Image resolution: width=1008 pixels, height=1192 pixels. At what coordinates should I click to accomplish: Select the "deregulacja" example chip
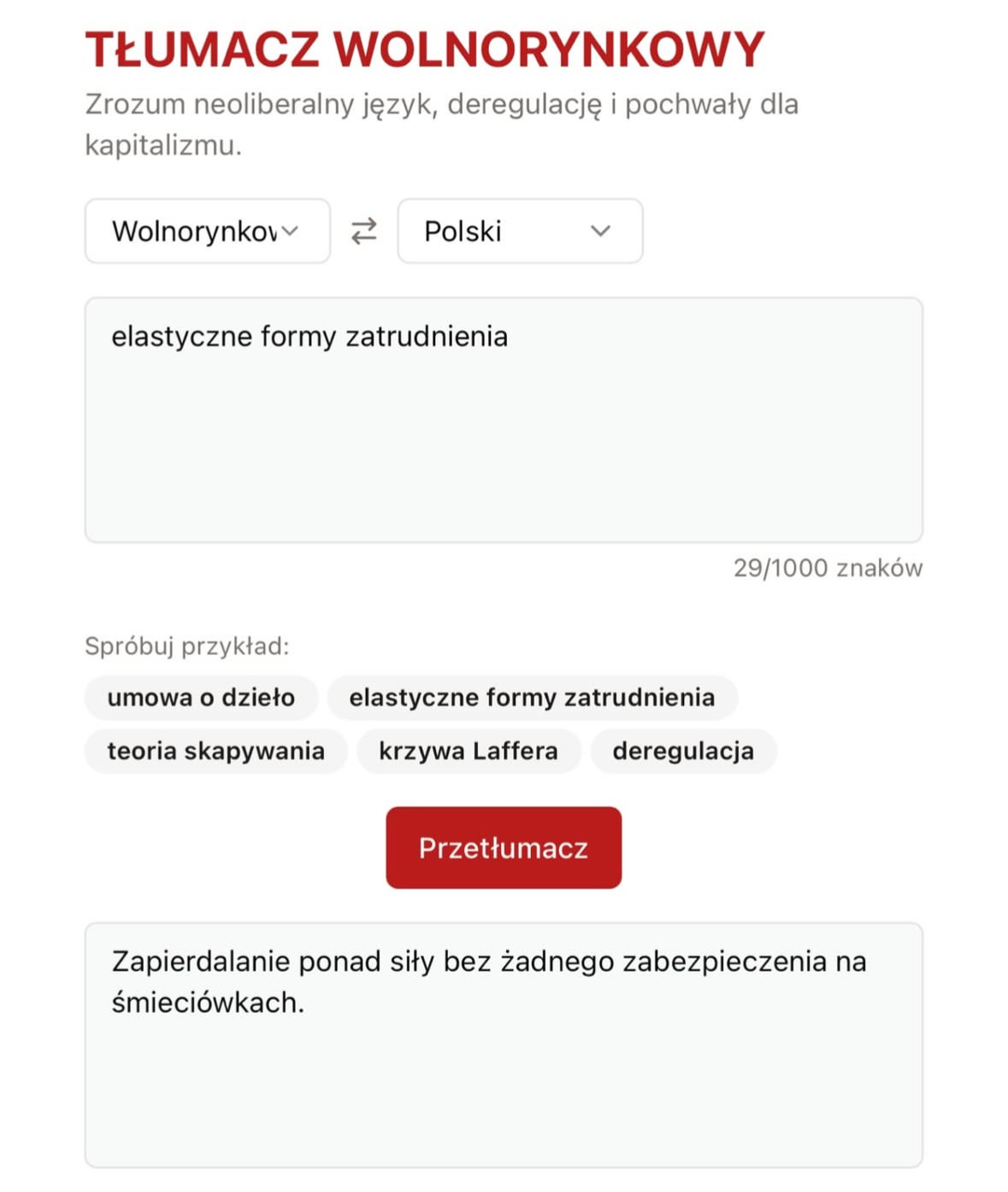coord(683,751)
